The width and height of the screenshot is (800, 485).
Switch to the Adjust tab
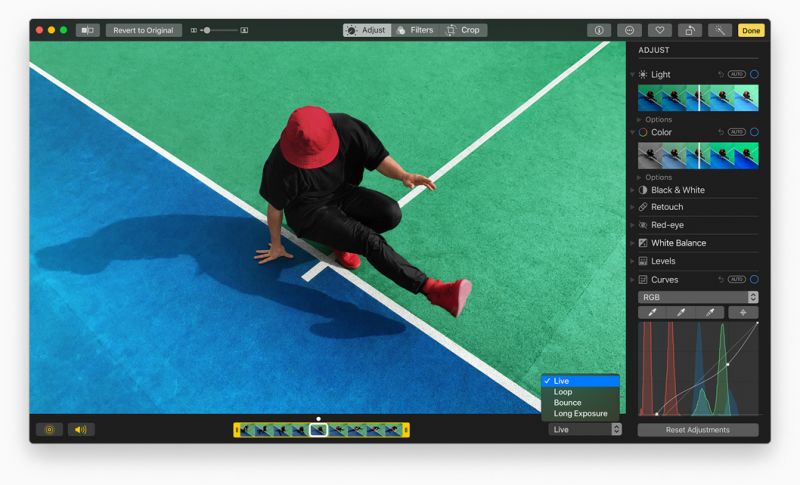coord(367,30)
